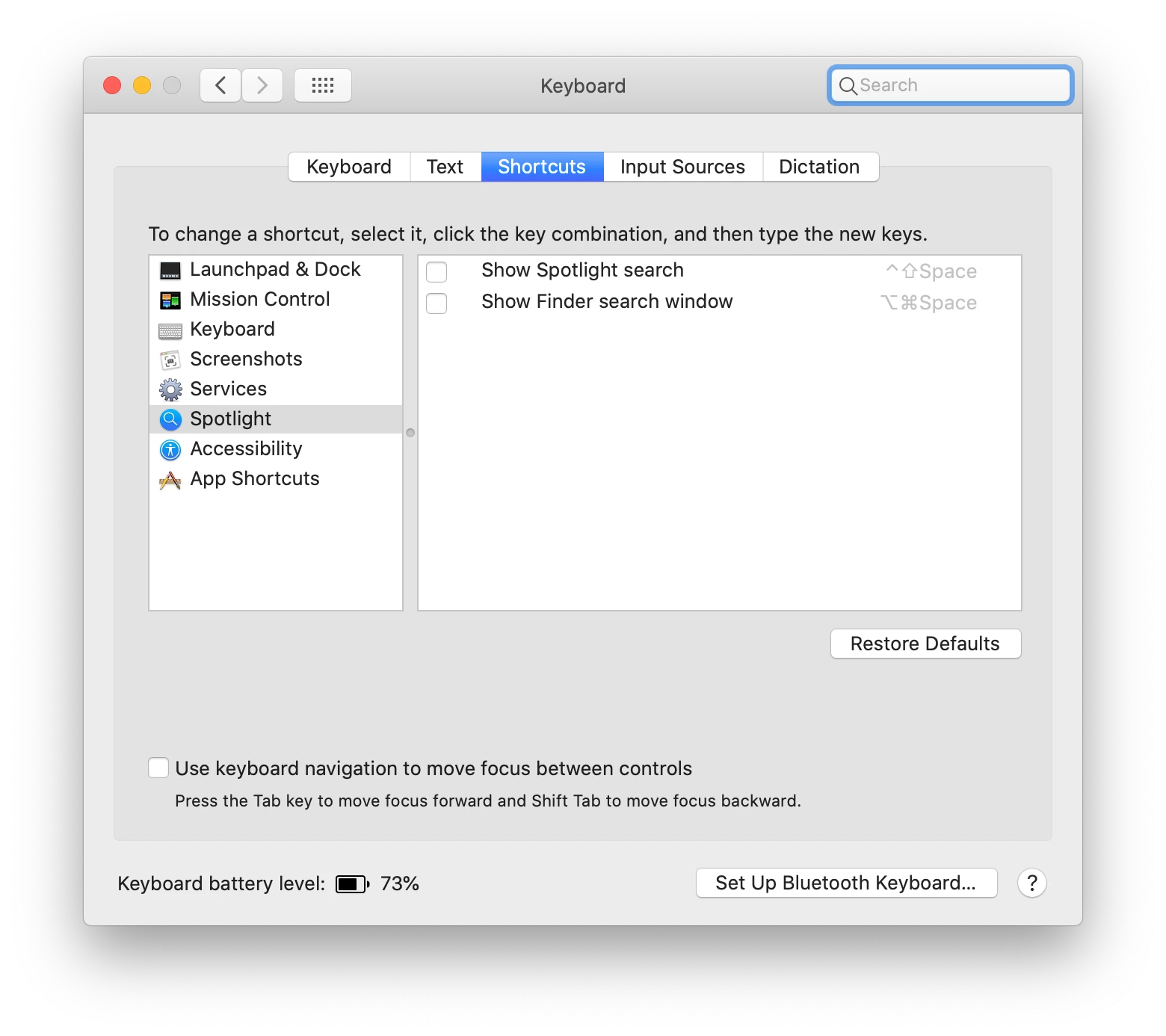1166x1036 pixels.
Task: Focus the Search field
Action: 951,85
